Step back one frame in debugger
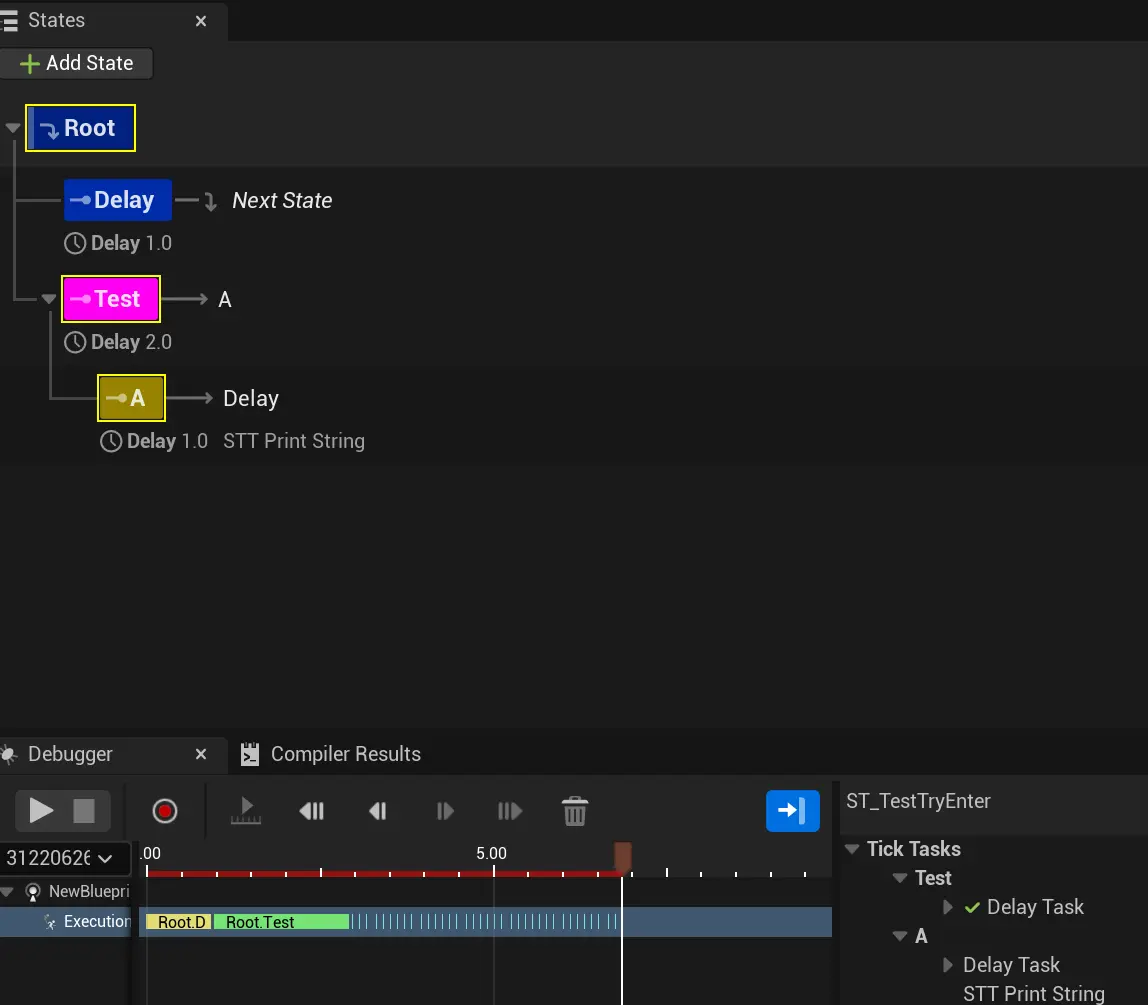The width and height of the screenshot is (1148, 1005). click(378, 811)
